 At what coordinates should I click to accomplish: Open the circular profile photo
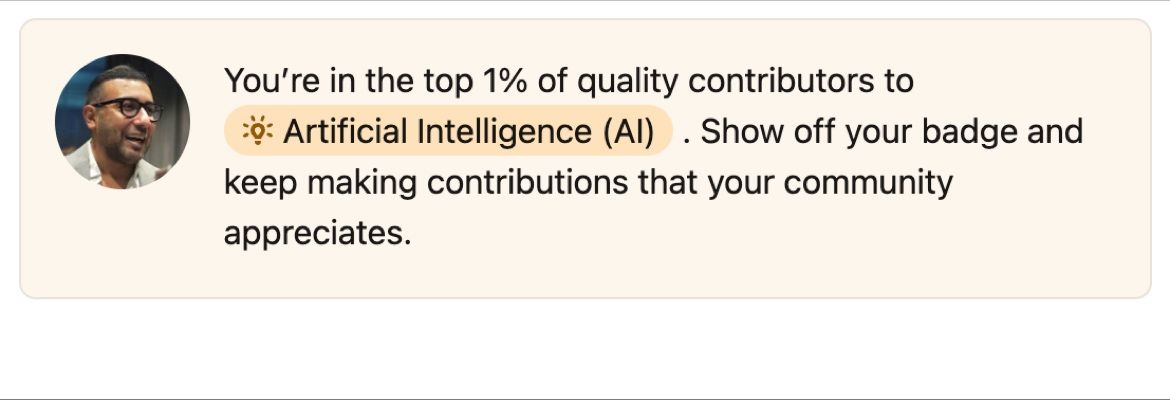(x=122, y=122)
